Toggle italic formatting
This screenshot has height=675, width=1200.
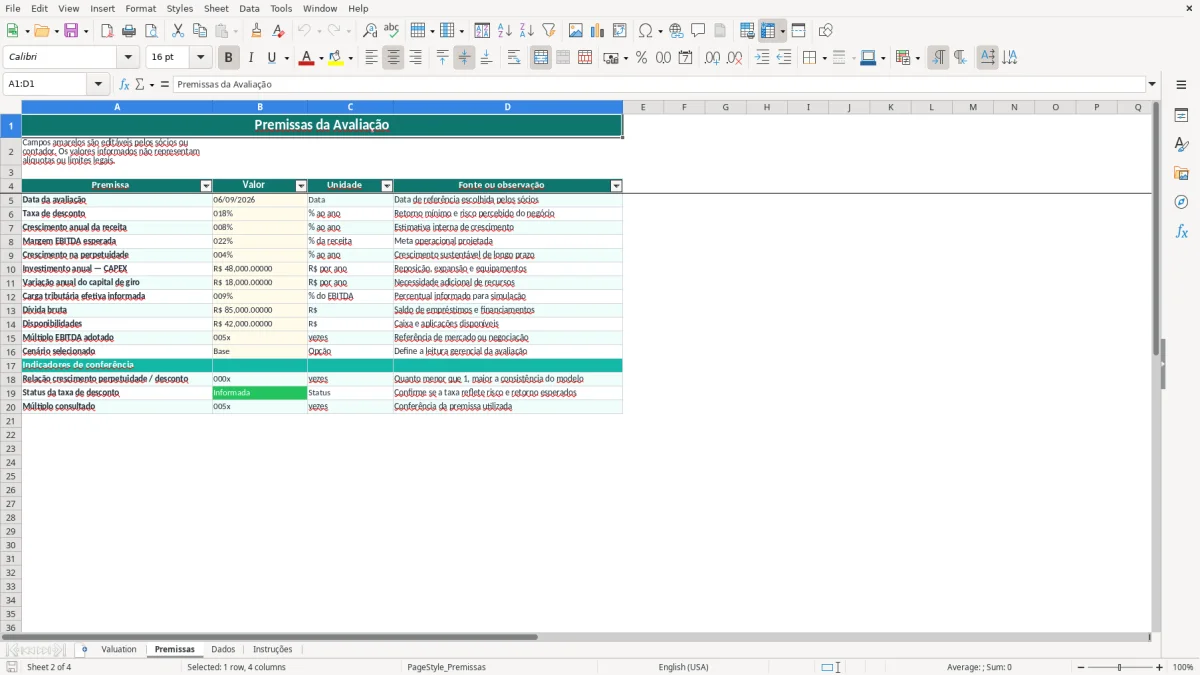coord(251,58)
